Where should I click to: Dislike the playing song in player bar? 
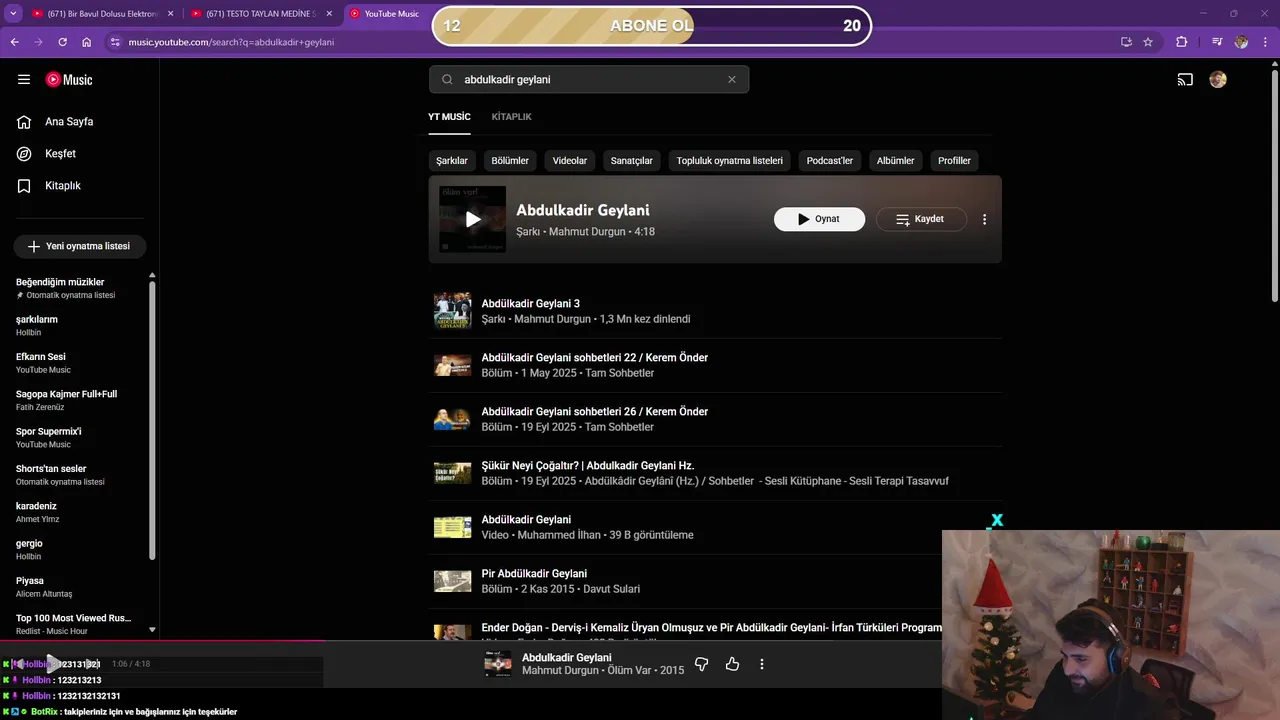click(701, 664)
